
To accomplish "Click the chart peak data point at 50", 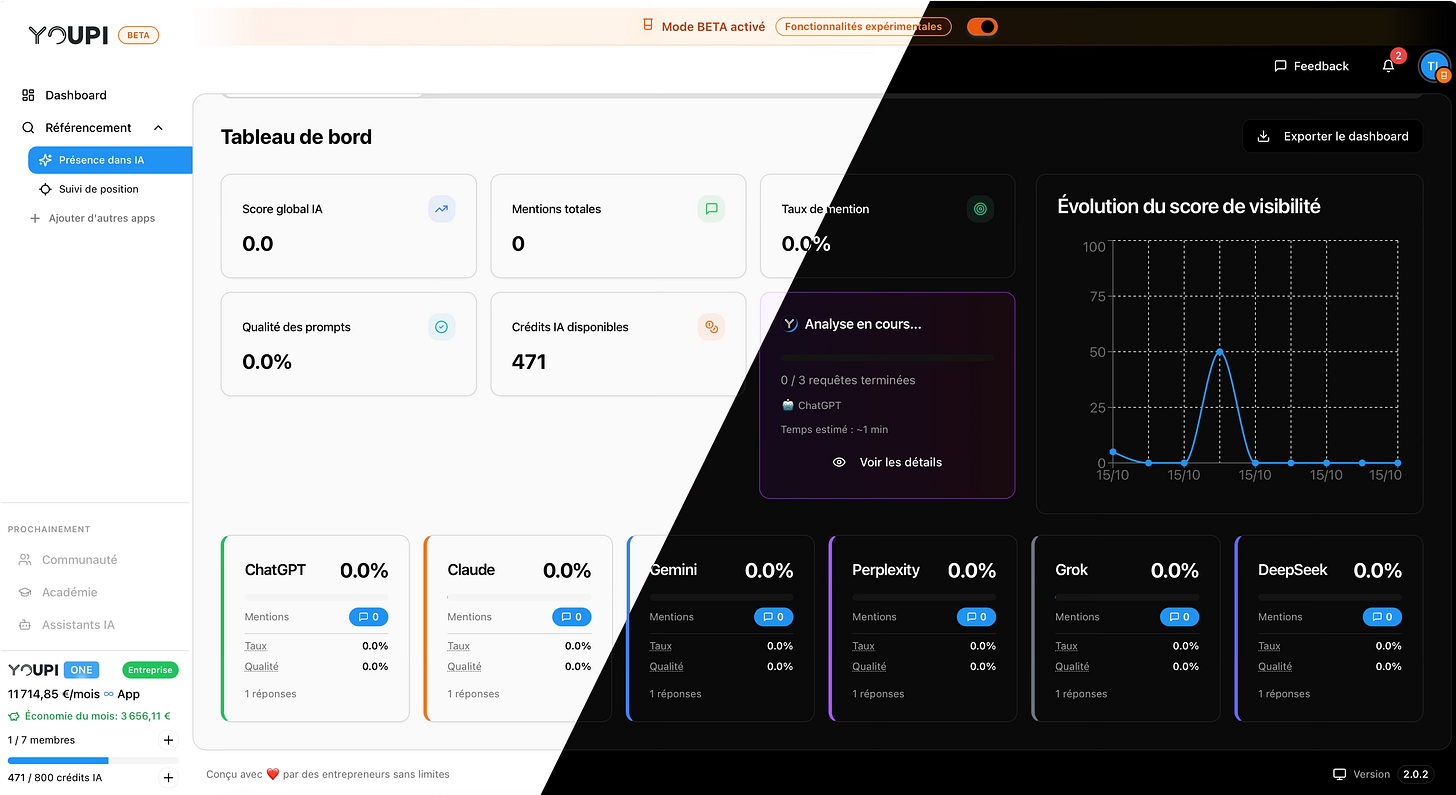I will (1219, 352).
